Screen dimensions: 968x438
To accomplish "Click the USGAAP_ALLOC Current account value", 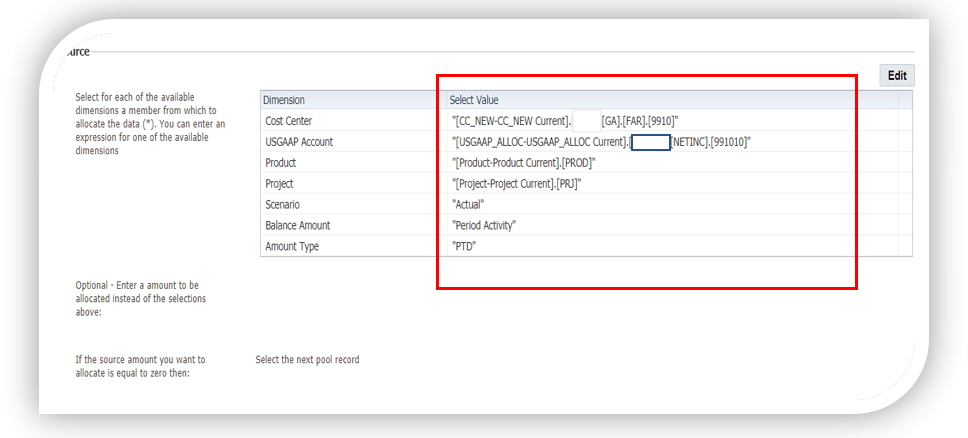I will (540, 142).
